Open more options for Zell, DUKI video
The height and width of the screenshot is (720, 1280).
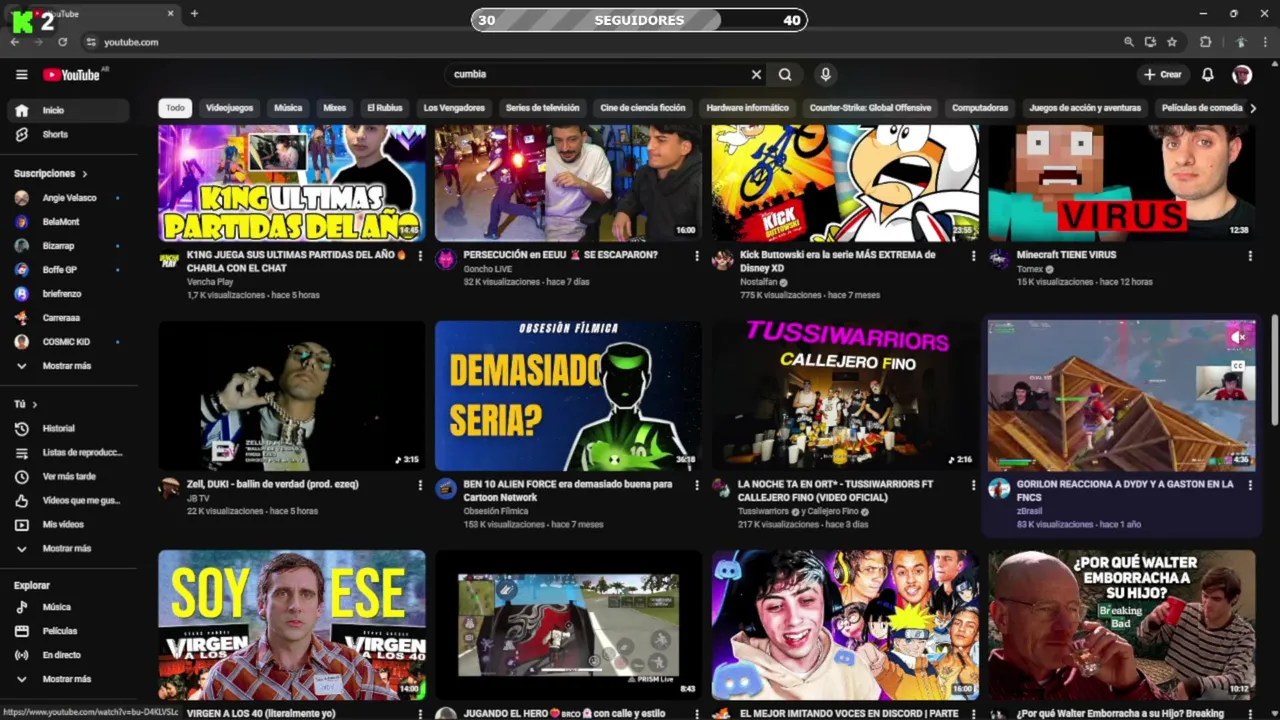point(420,485)
